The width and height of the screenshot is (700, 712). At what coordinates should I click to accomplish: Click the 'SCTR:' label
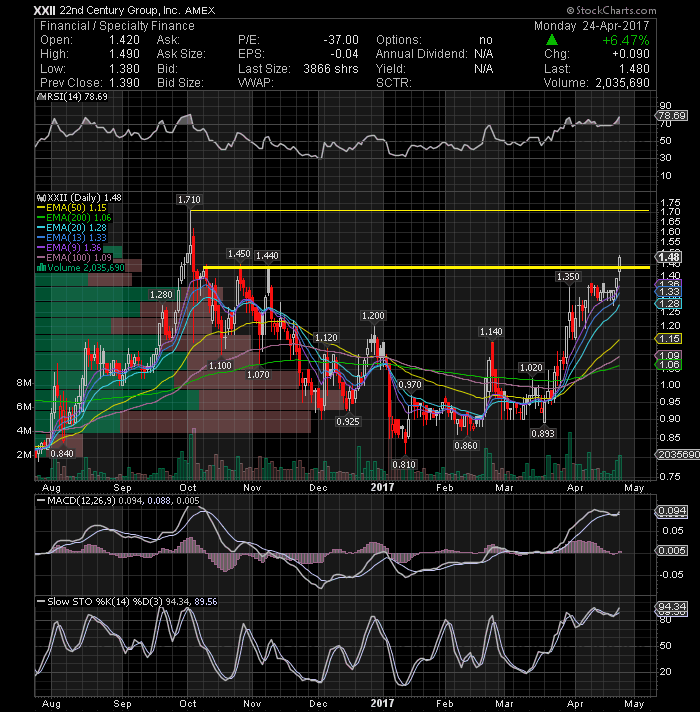394,83
